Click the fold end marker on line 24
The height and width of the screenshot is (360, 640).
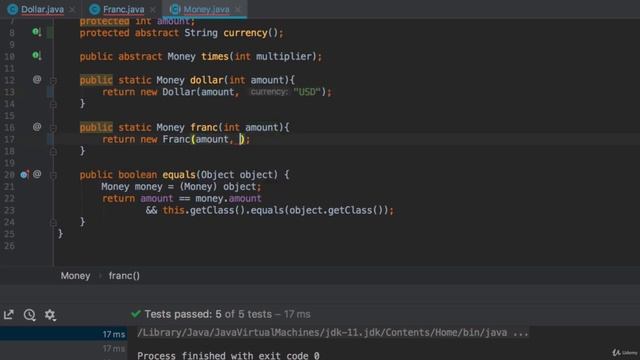53,223
